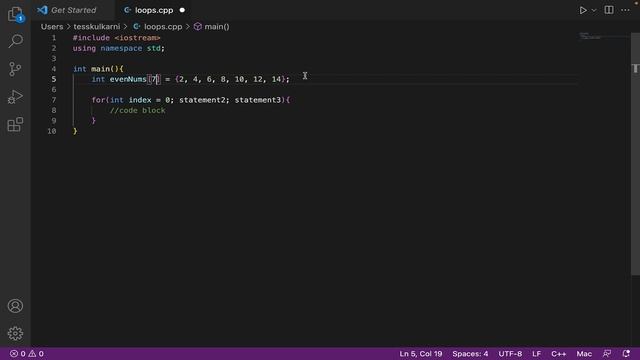This screenshot has height=360, width=640.
Task: Click tesskulkarni breadcrumb segment
Action: [x=97, y=27]
